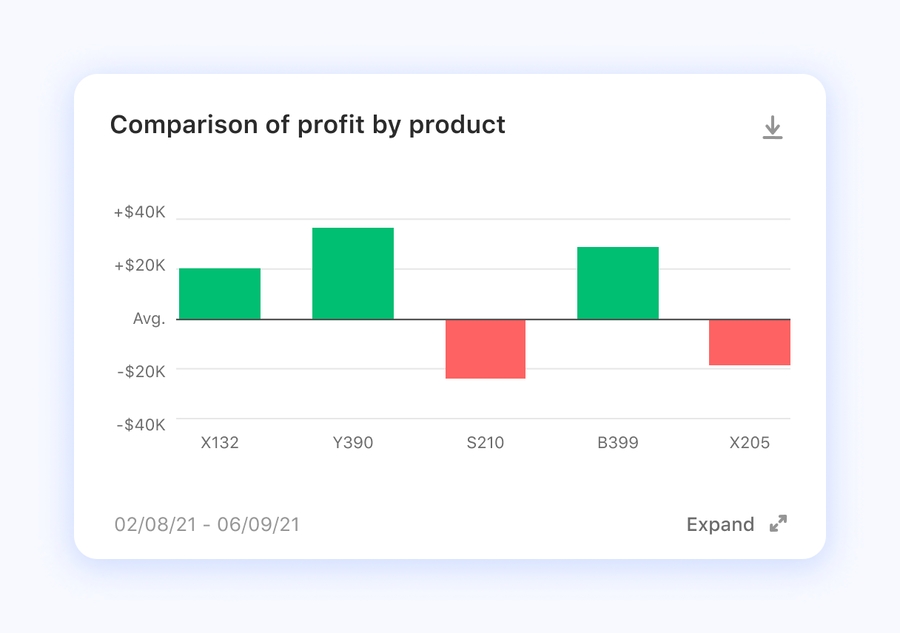This screenshot has width=900, height=633.
Task: Click the chart title 'Comparison of profit by product'
Action: tap(307, 125)
